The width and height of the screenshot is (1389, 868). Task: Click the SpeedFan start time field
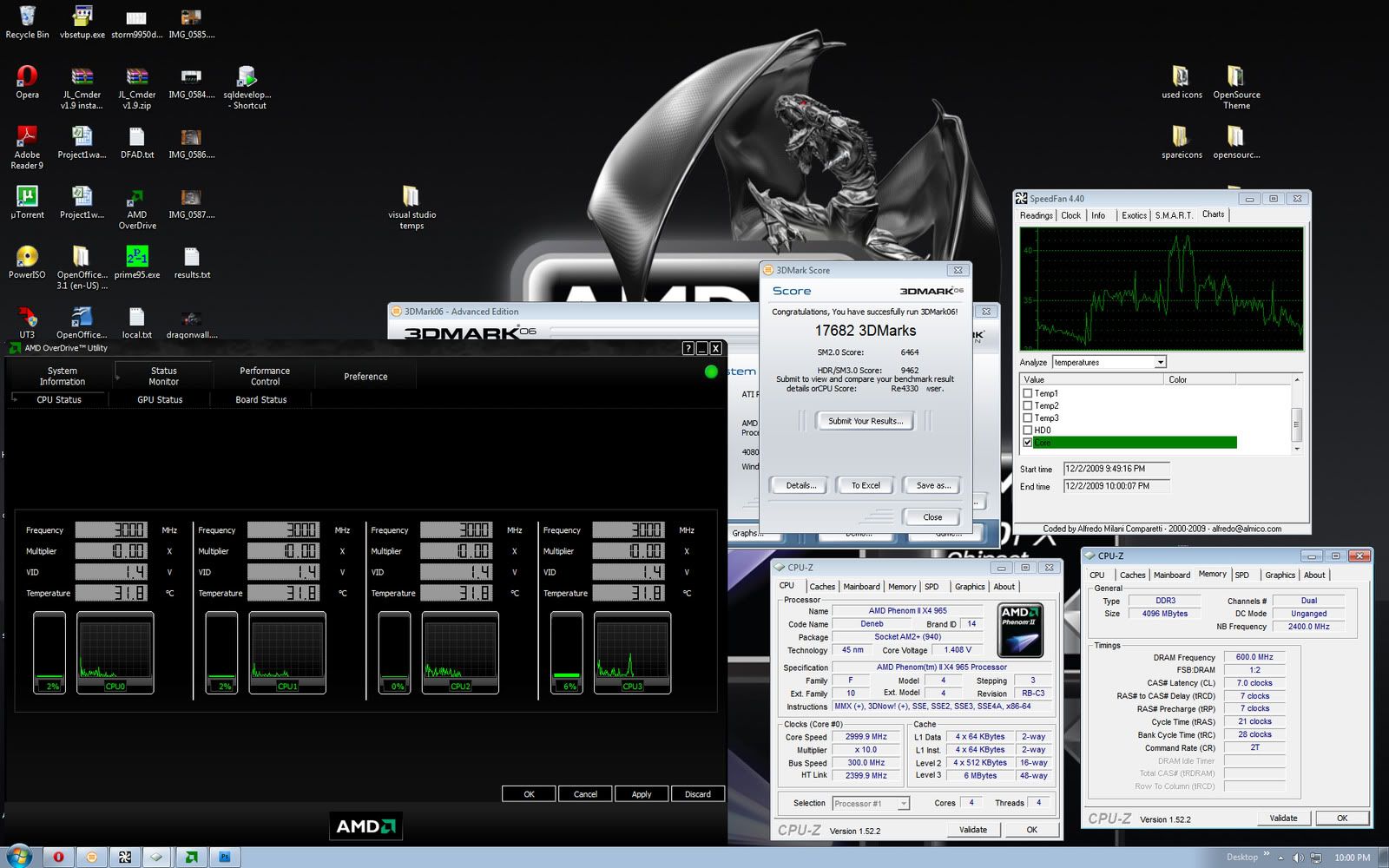pyautogui.click(x=1116, y=469)
